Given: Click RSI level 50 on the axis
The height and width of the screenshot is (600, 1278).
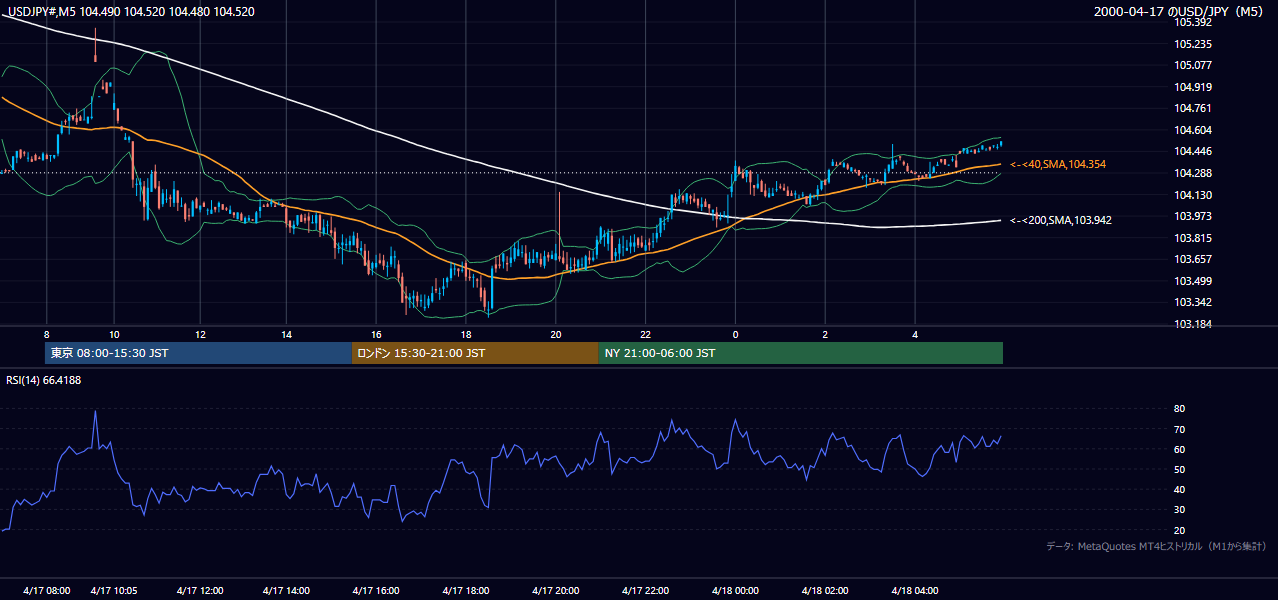Looking at the screenshot, I should (x=1180, y=469).
